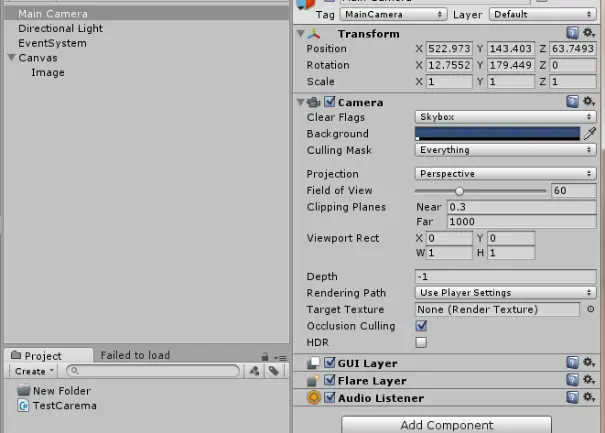Enable the HDR checkbox
The width and height of the screenshot is (605, 433).
[421, 342]
